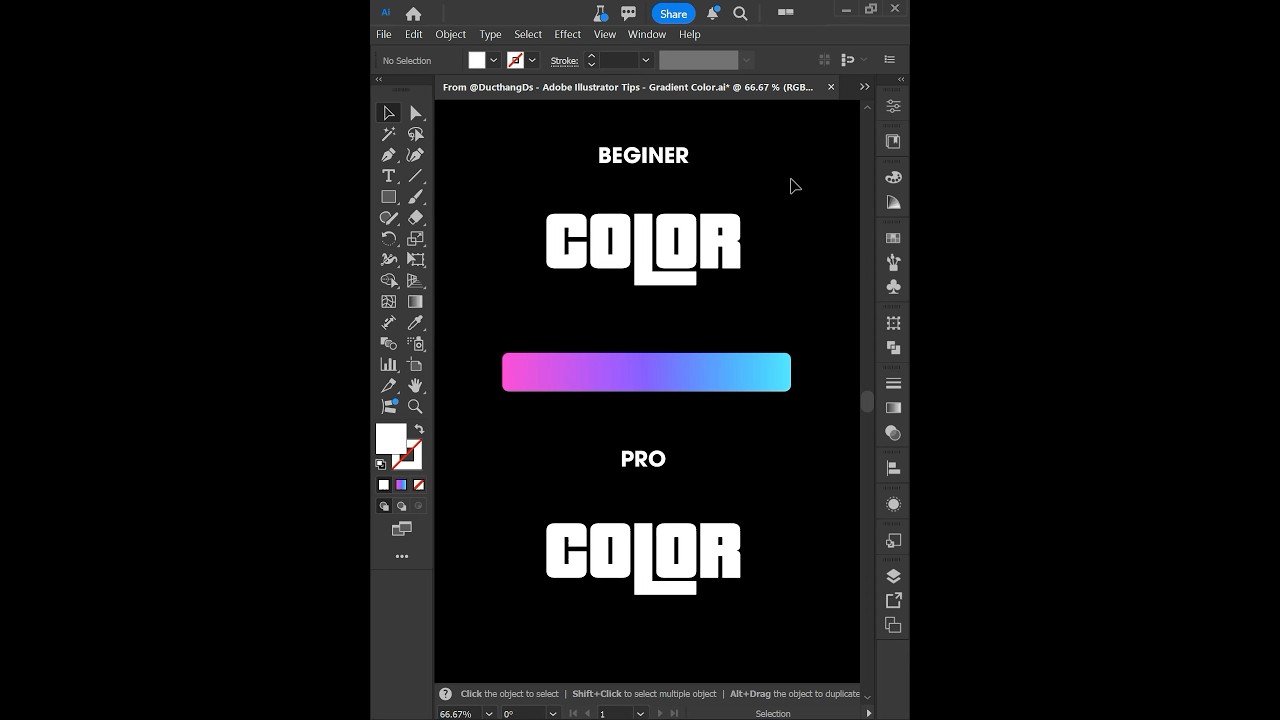The image size is (1280, 720).
Task: Activate the Type tool
Action: pos(389,176)
